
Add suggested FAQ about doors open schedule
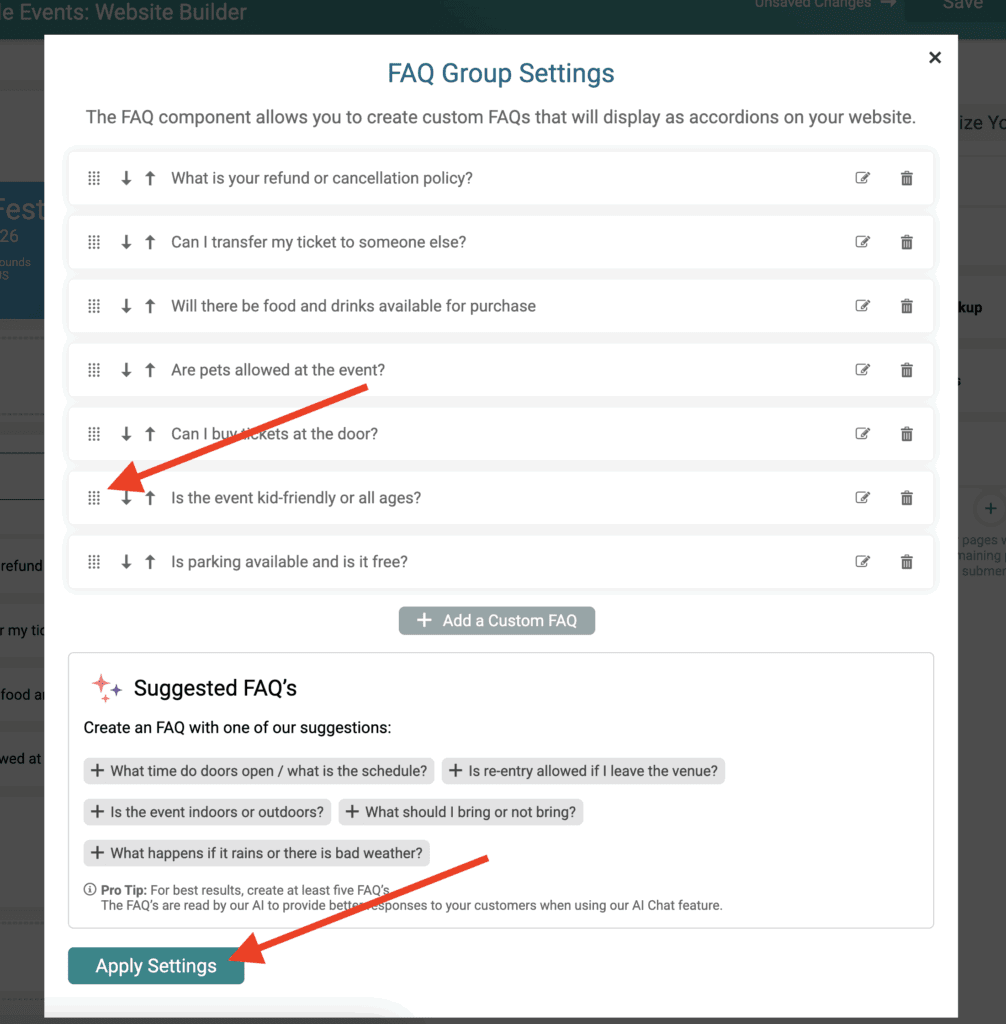click(259, 771)
